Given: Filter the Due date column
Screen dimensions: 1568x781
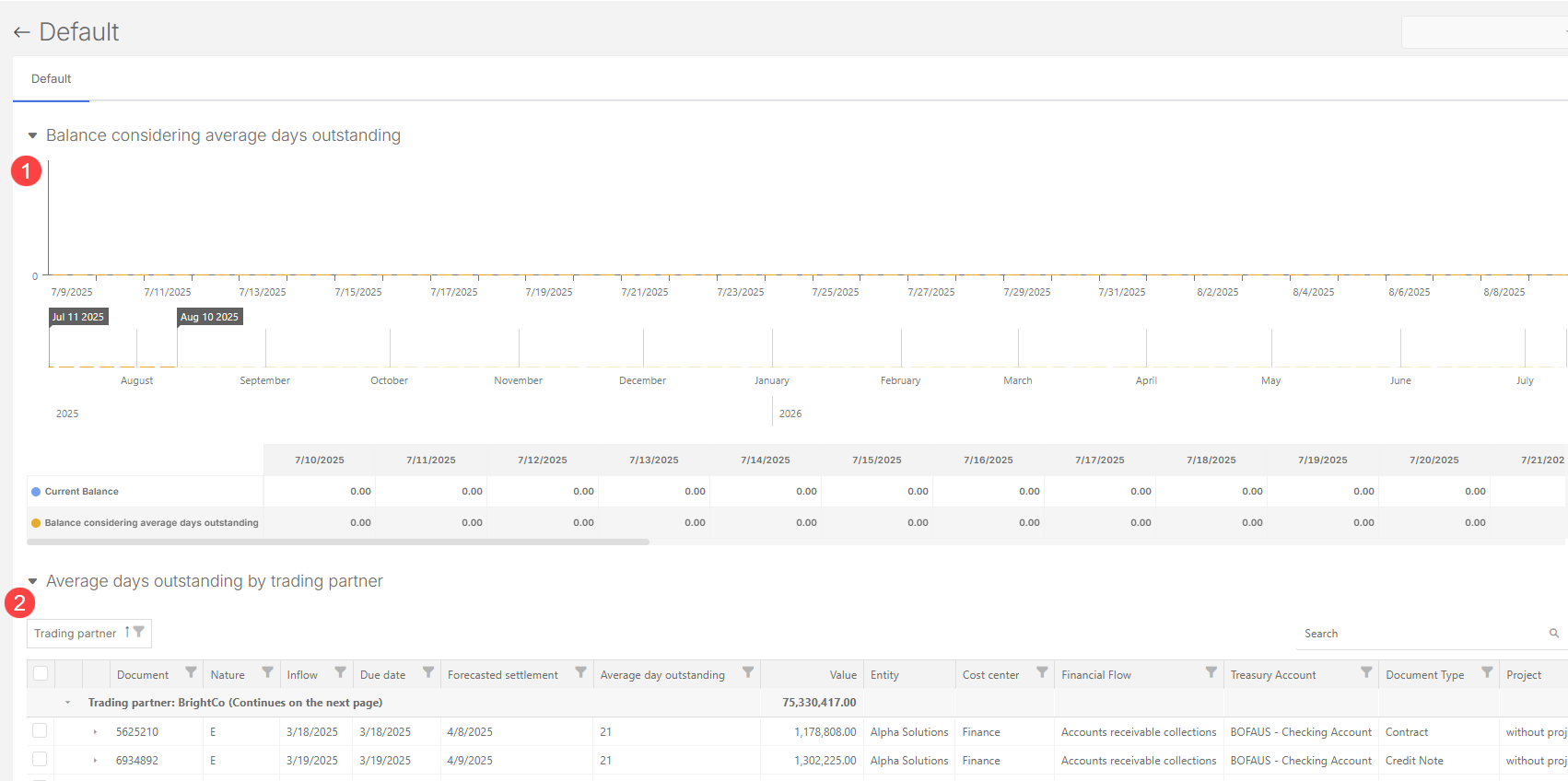Looking at the screenshot, I should tap(428, 673).
